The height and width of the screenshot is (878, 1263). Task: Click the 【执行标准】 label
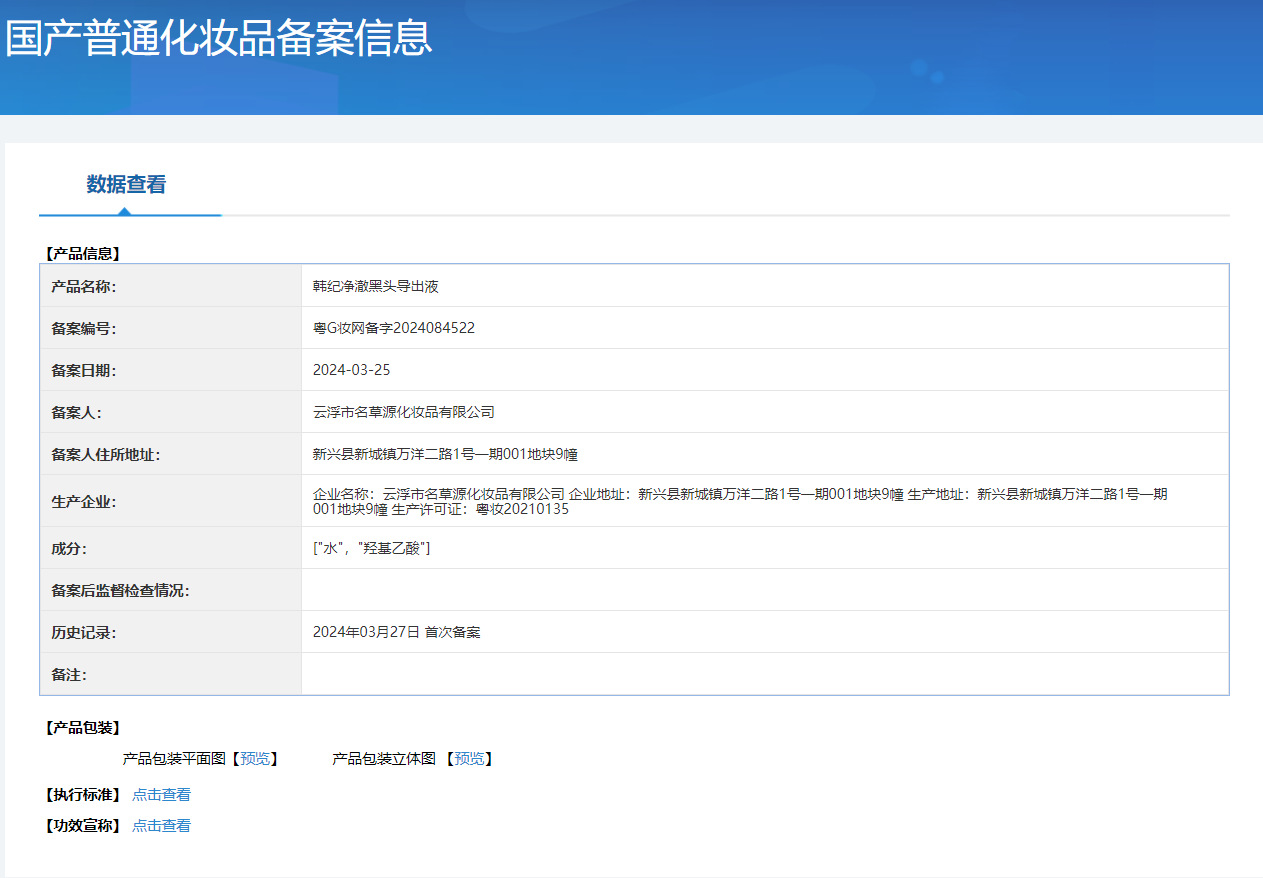(82, 795)
